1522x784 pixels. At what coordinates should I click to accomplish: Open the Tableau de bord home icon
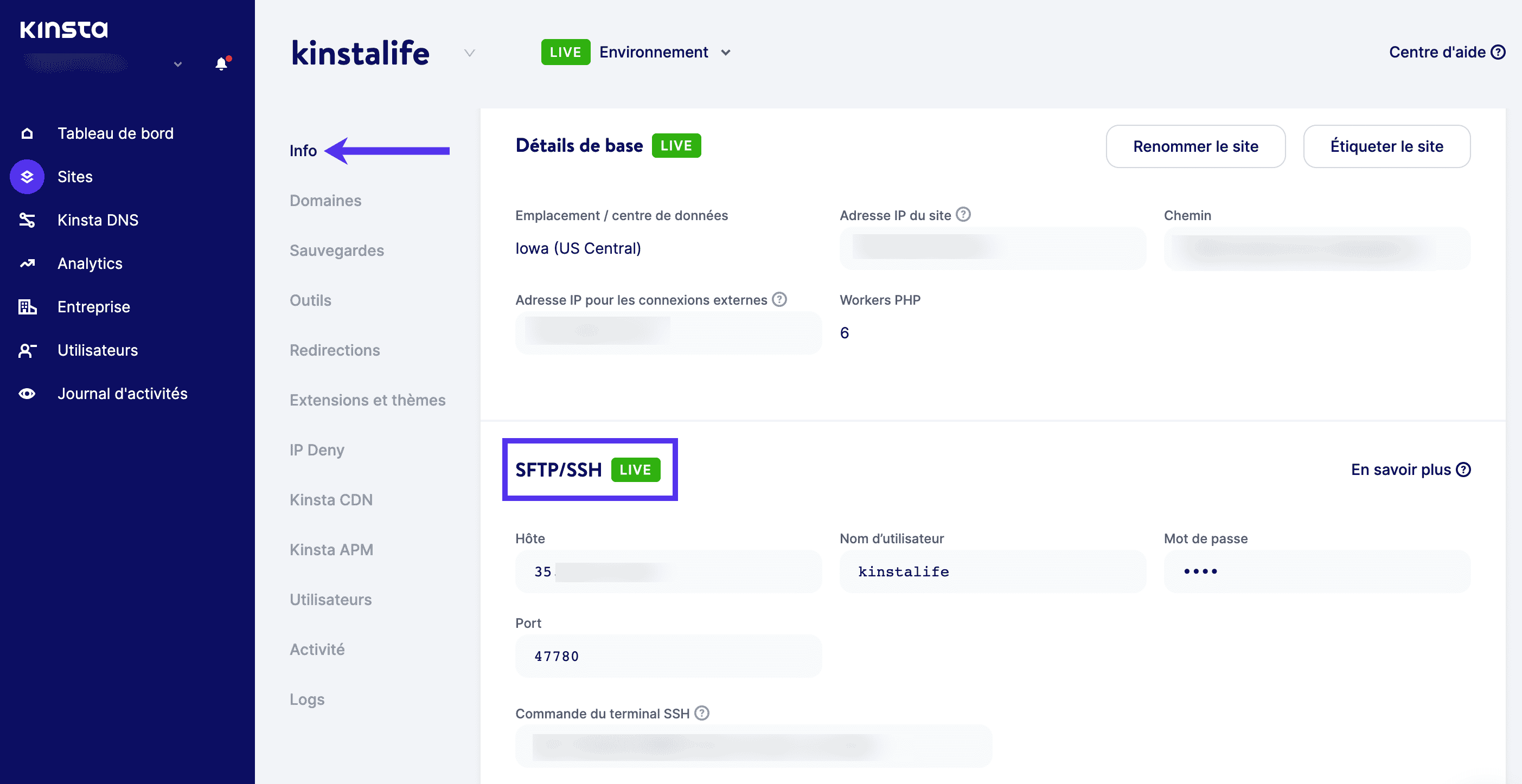click(27, 133)
